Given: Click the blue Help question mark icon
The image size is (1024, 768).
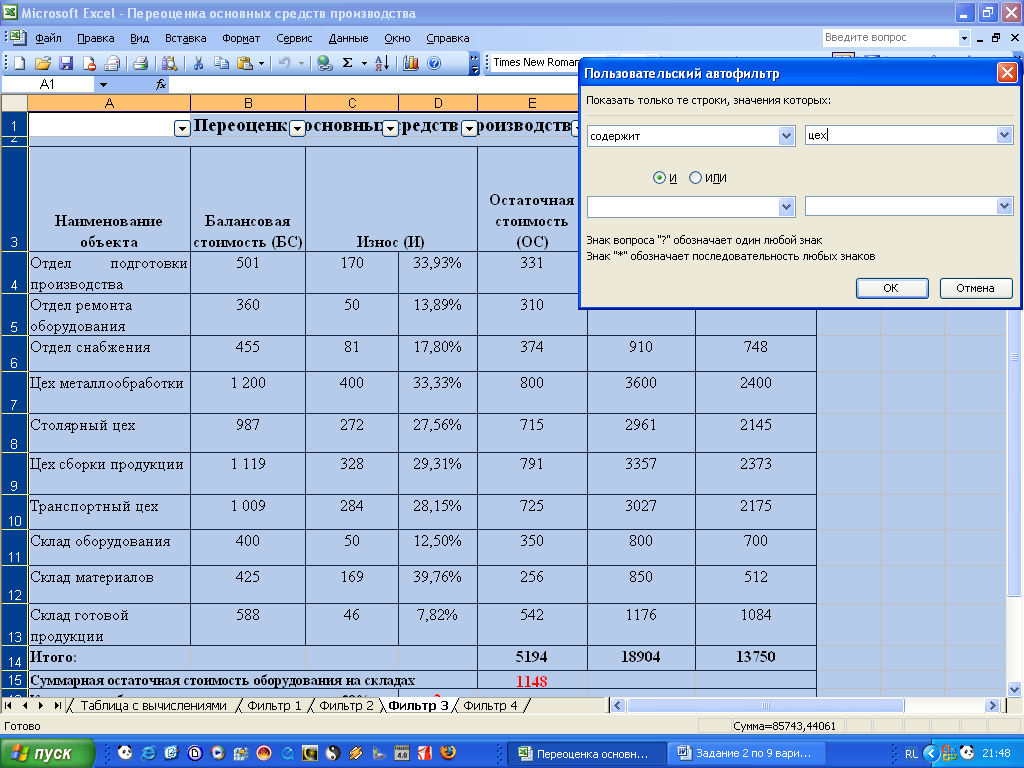Looking at the screenshot, I should 434,63.
